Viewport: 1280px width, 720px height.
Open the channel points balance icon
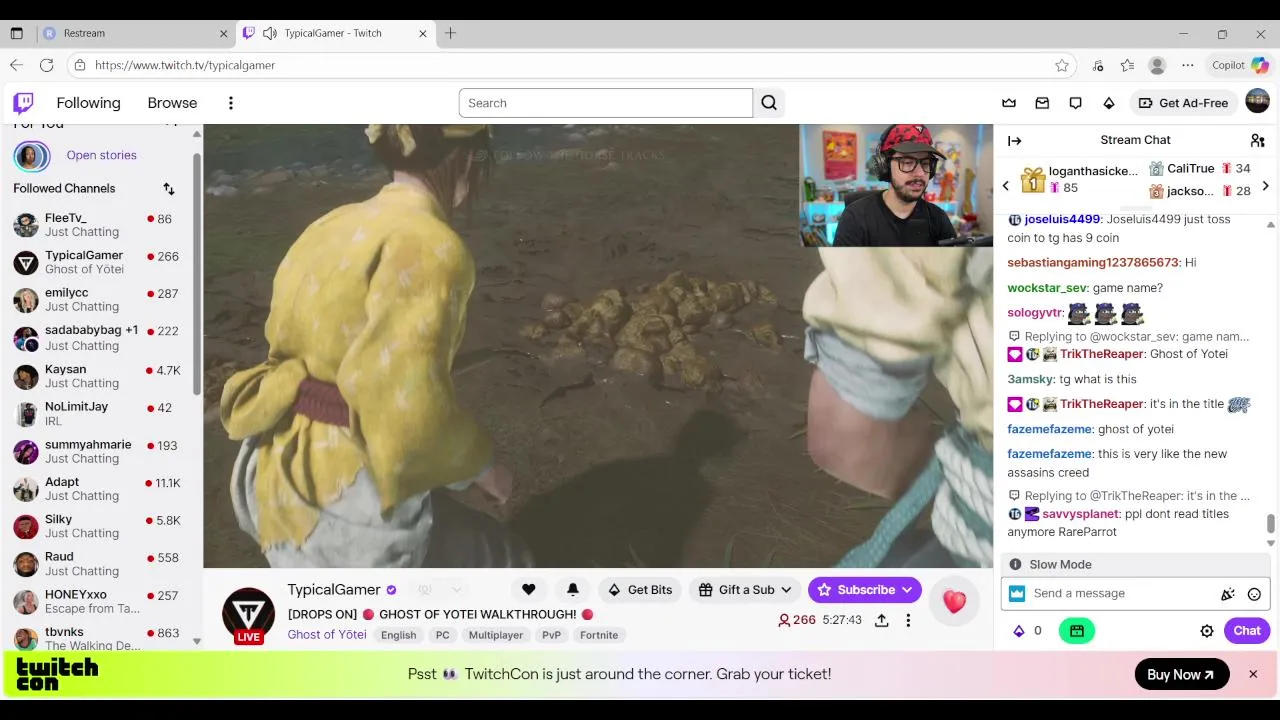click(x=1019, y=631)
